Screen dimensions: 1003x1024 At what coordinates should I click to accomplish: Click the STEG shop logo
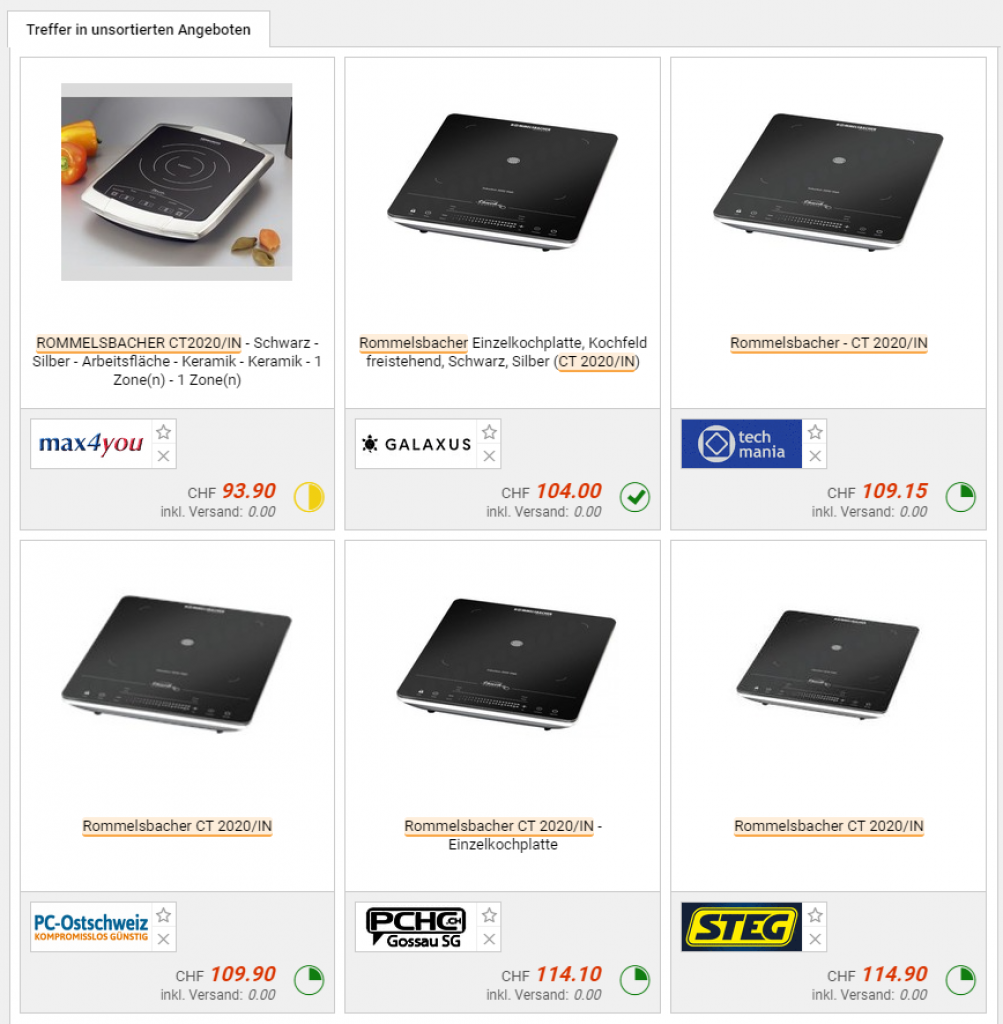pos(741,927)
